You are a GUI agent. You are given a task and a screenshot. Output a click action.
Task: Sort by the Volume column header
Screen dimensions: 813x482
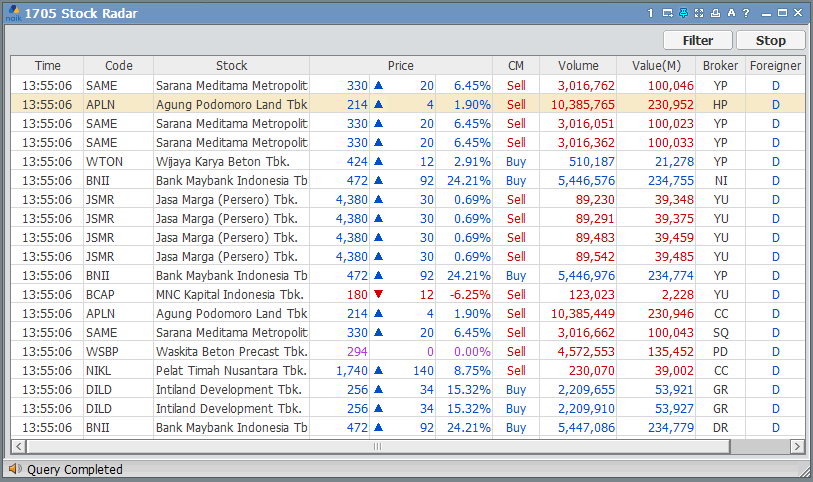578,66
